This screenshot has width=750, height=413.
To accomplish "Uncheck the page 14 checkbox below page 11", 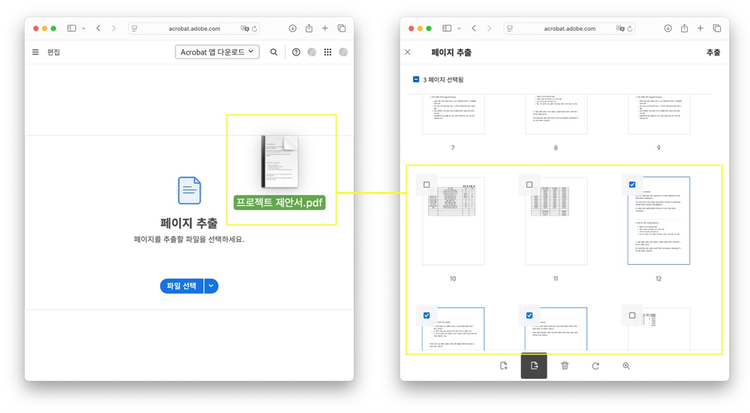I will (529, 315).
